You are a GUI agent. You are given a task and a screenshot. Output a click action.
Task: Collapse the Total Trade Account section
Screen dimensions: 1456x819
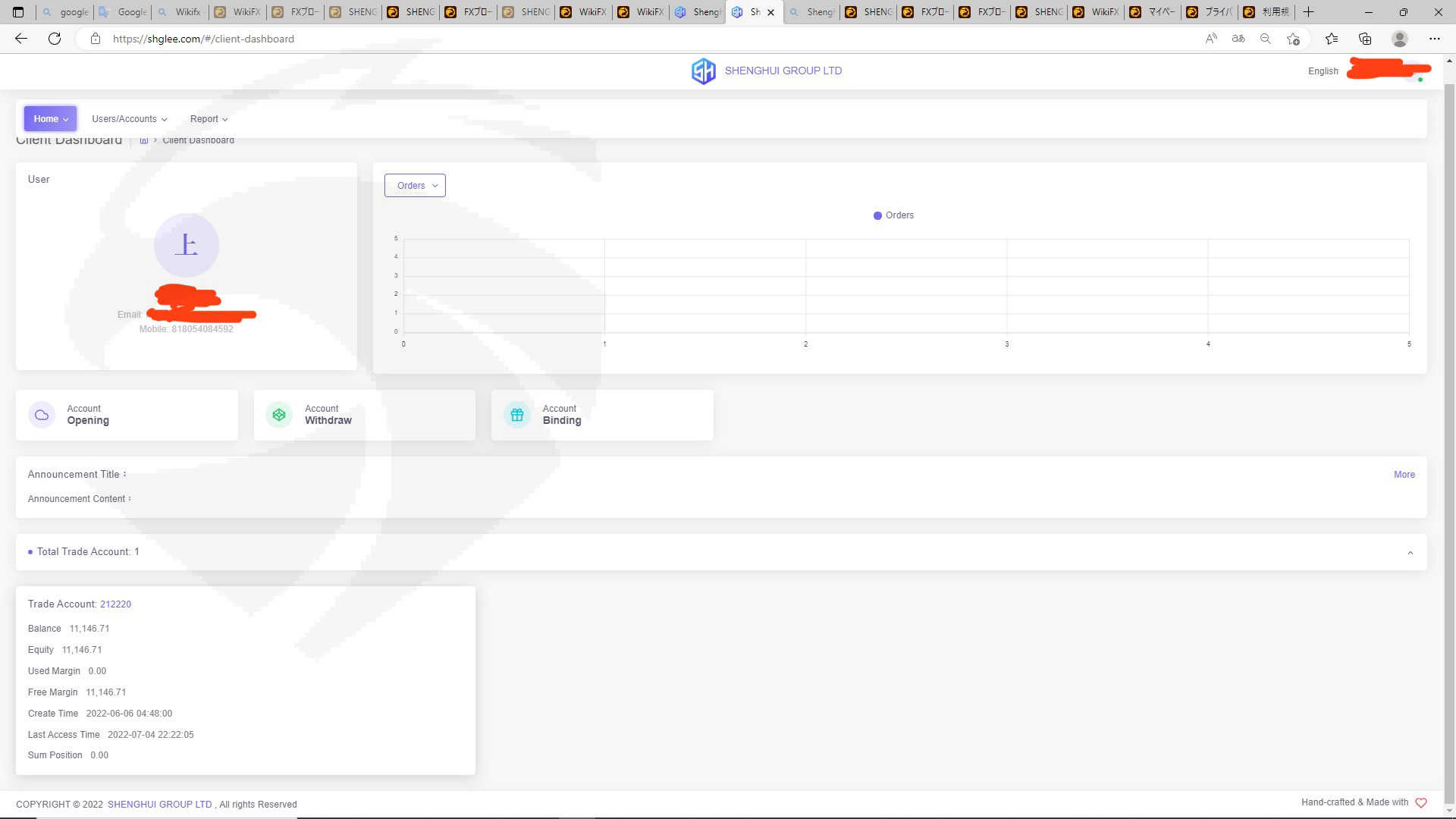[1410, 553]
